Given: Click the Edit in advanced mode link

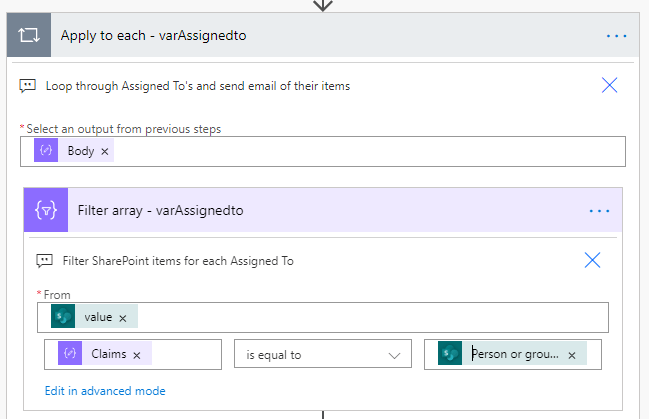Looking at the screenshot, I should click(x=105, y=391).
